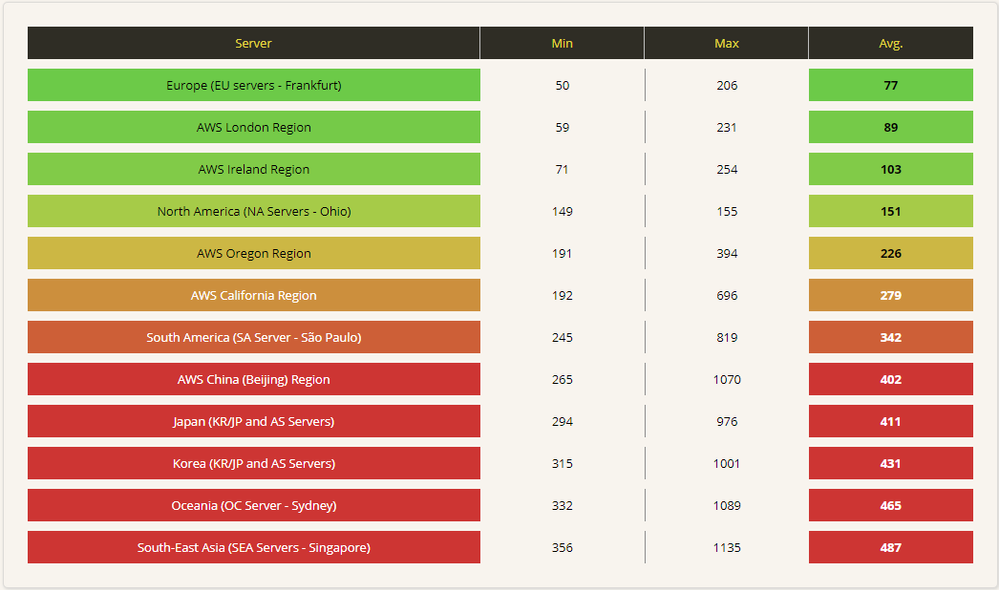Select the AWS Oregon max value 394
This screenshot has height=590, width=999.
[726, 253]
